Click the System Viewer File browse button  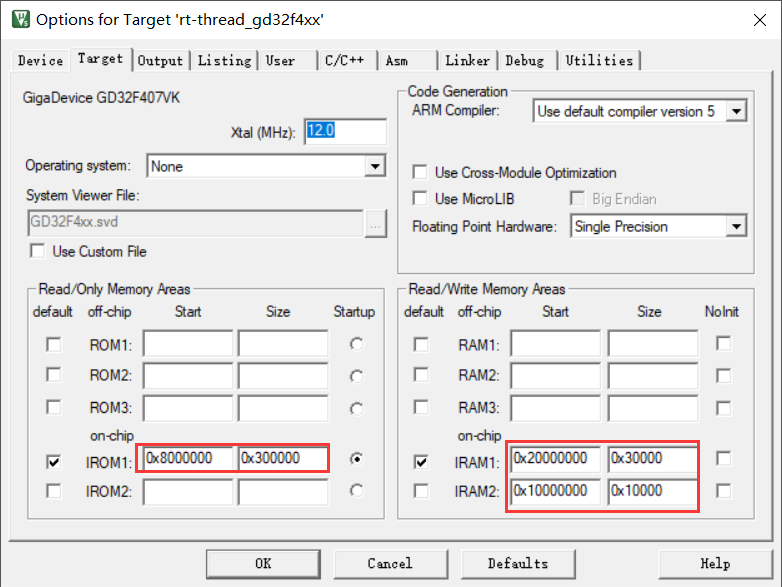tap(375, 222)
